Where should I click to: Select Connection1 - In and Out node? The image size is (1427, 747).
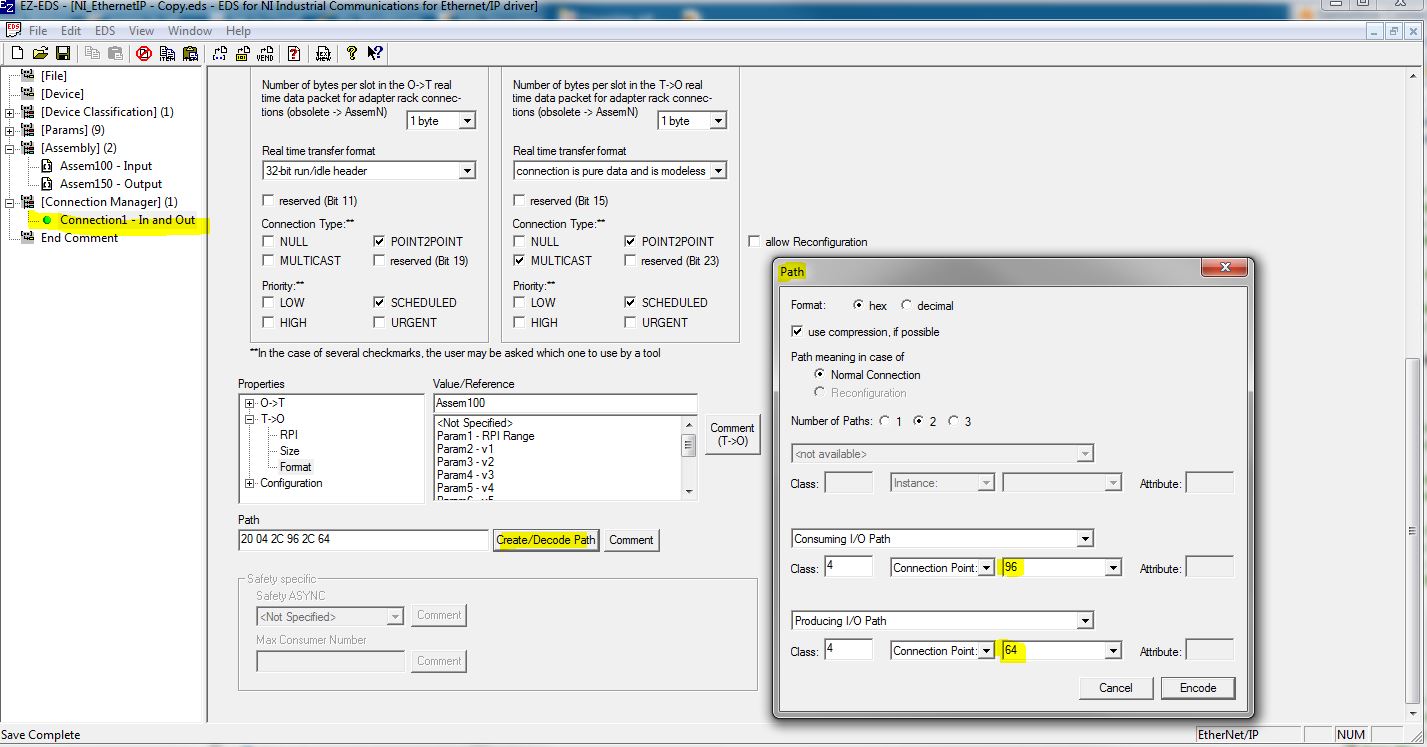point(127,220)
